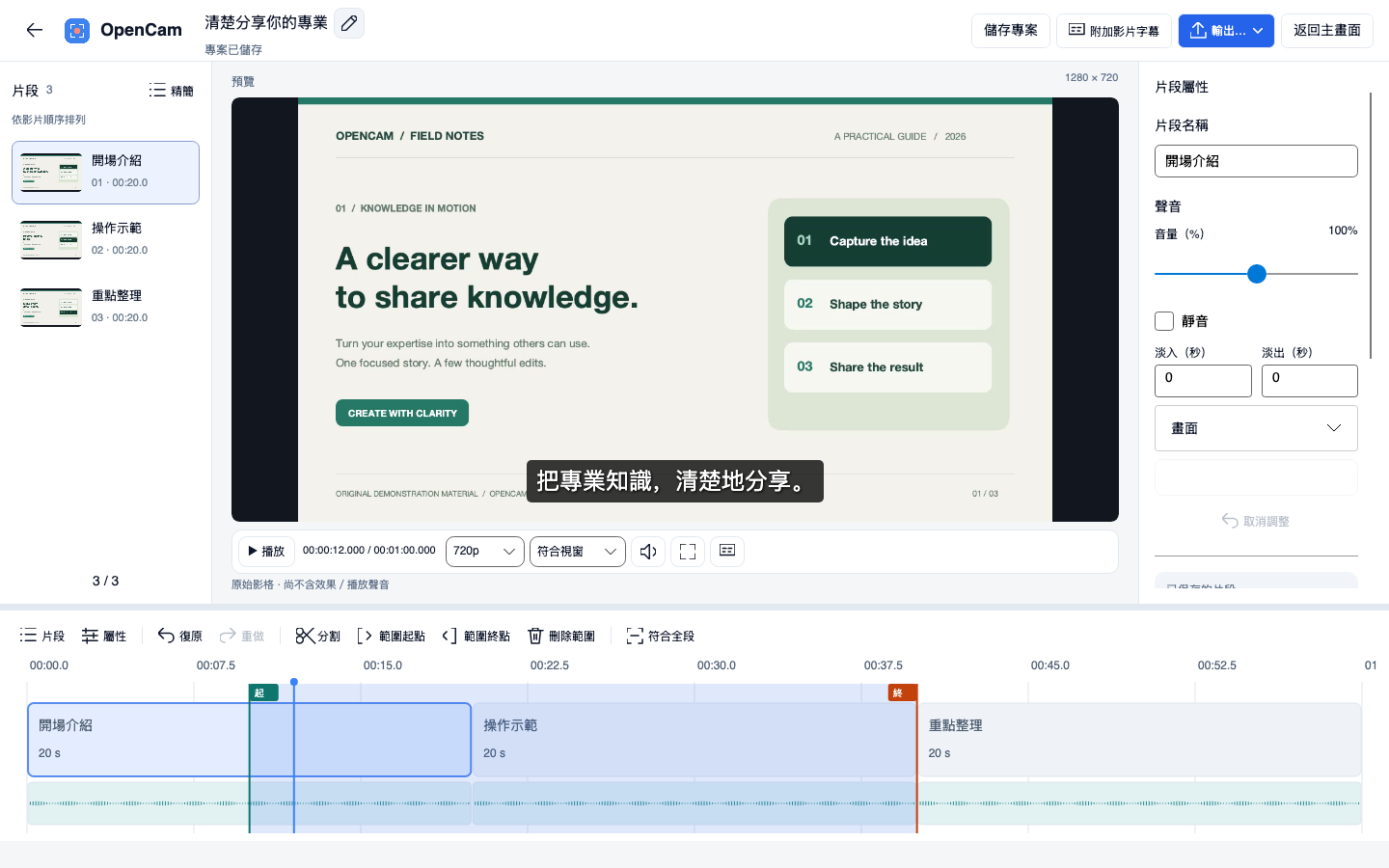Click 返回主畫面 button
The width and height of the screenshot is (1389, 868).
(x=1327, y=31)
